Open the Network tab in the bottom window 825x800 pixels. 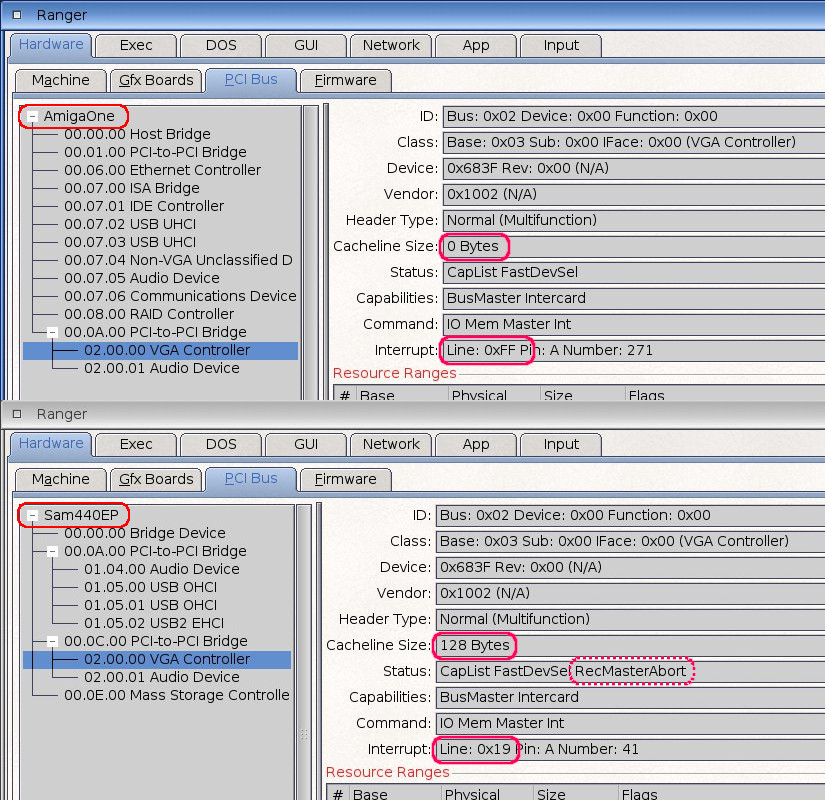click(x=391, y=444)
